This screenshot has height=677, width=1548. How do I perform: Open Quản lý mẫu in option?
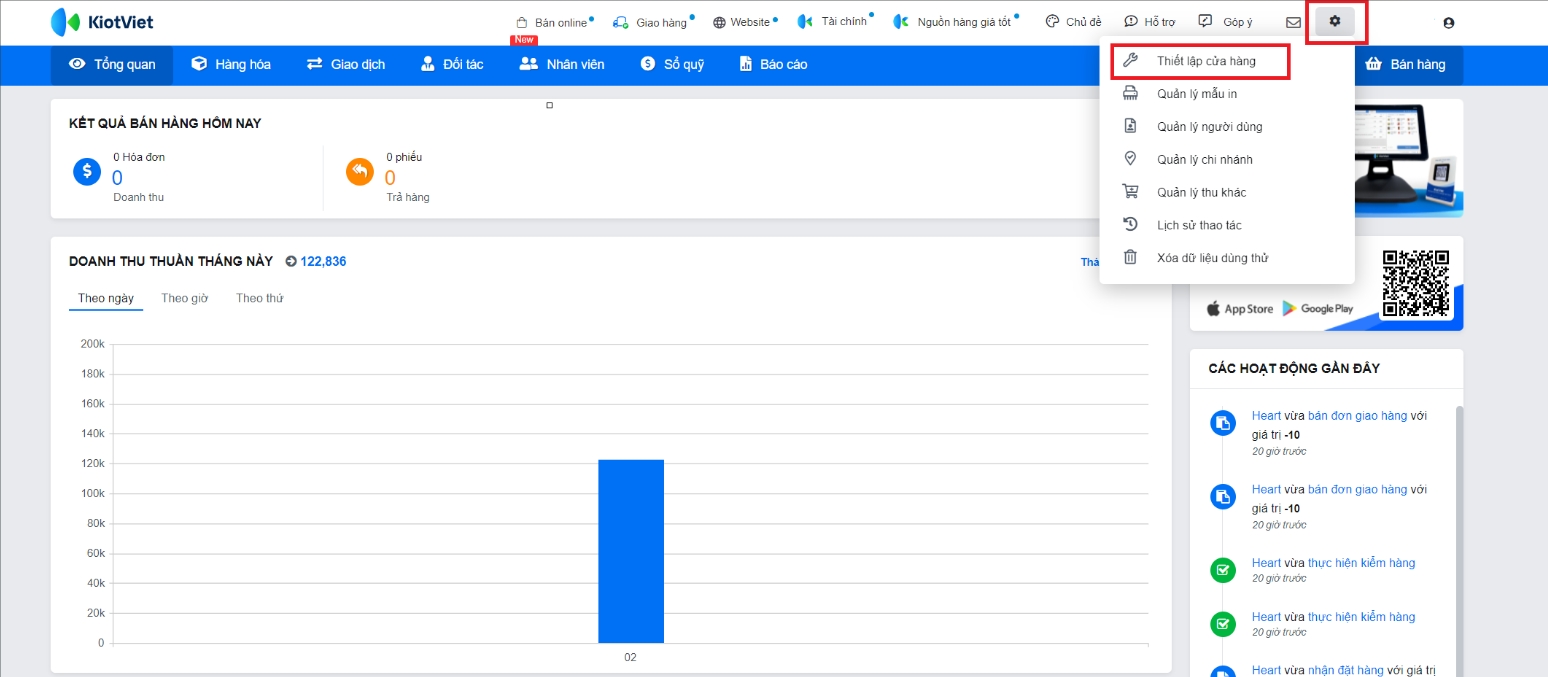tap(1196, 94)
